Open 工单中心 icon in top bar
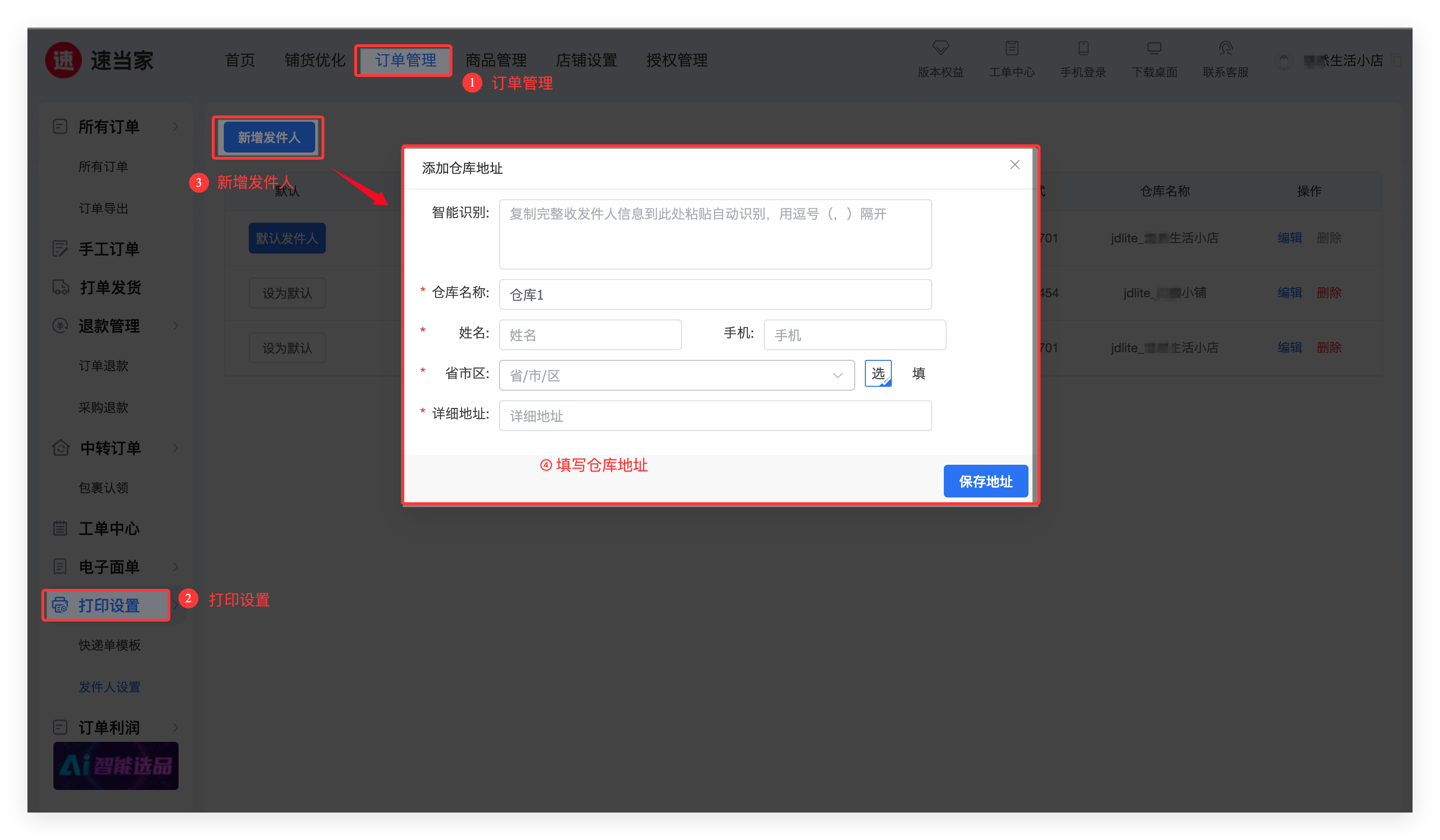The image size is (1440, 840). coord(1012,48)
